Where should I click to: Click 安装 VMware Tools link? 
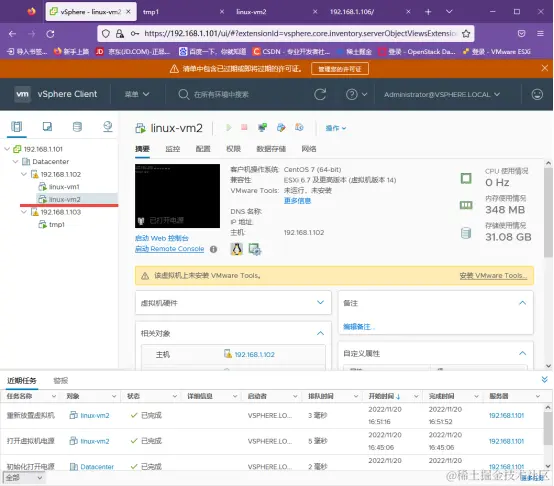click(493, 275)
